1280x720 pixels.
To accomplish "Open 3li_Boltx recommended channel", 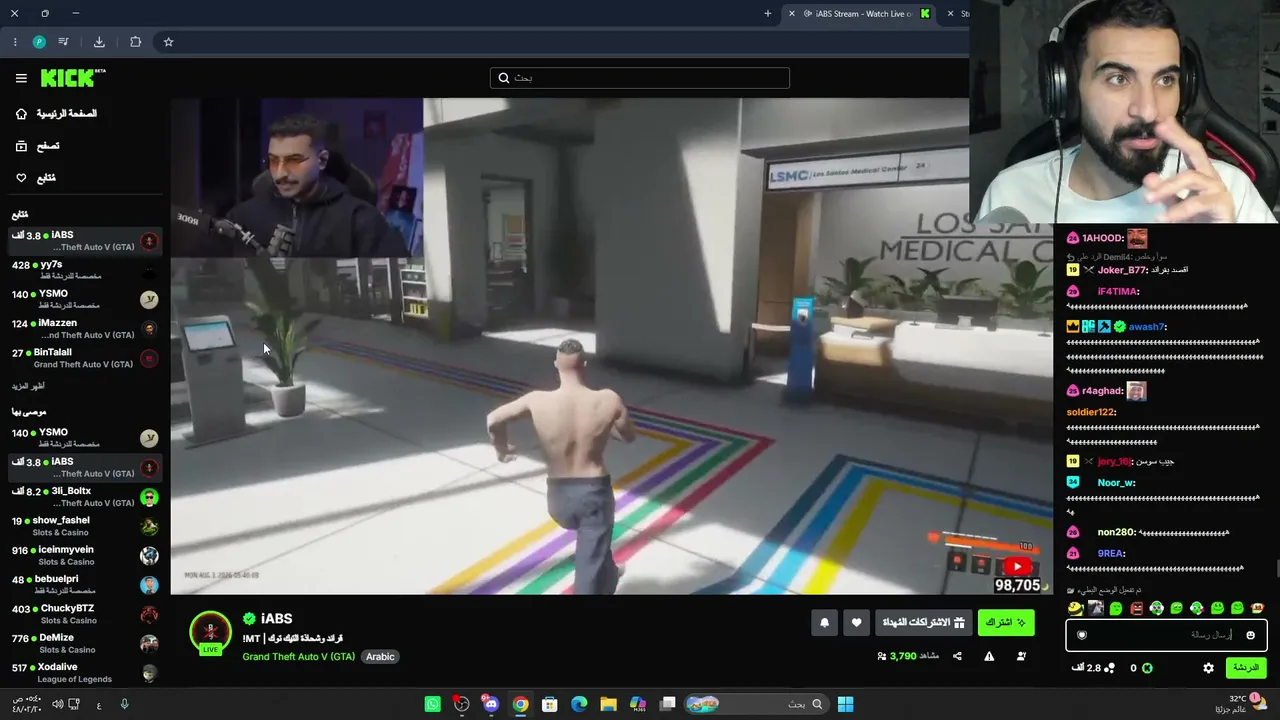I will tap(85, 497).
